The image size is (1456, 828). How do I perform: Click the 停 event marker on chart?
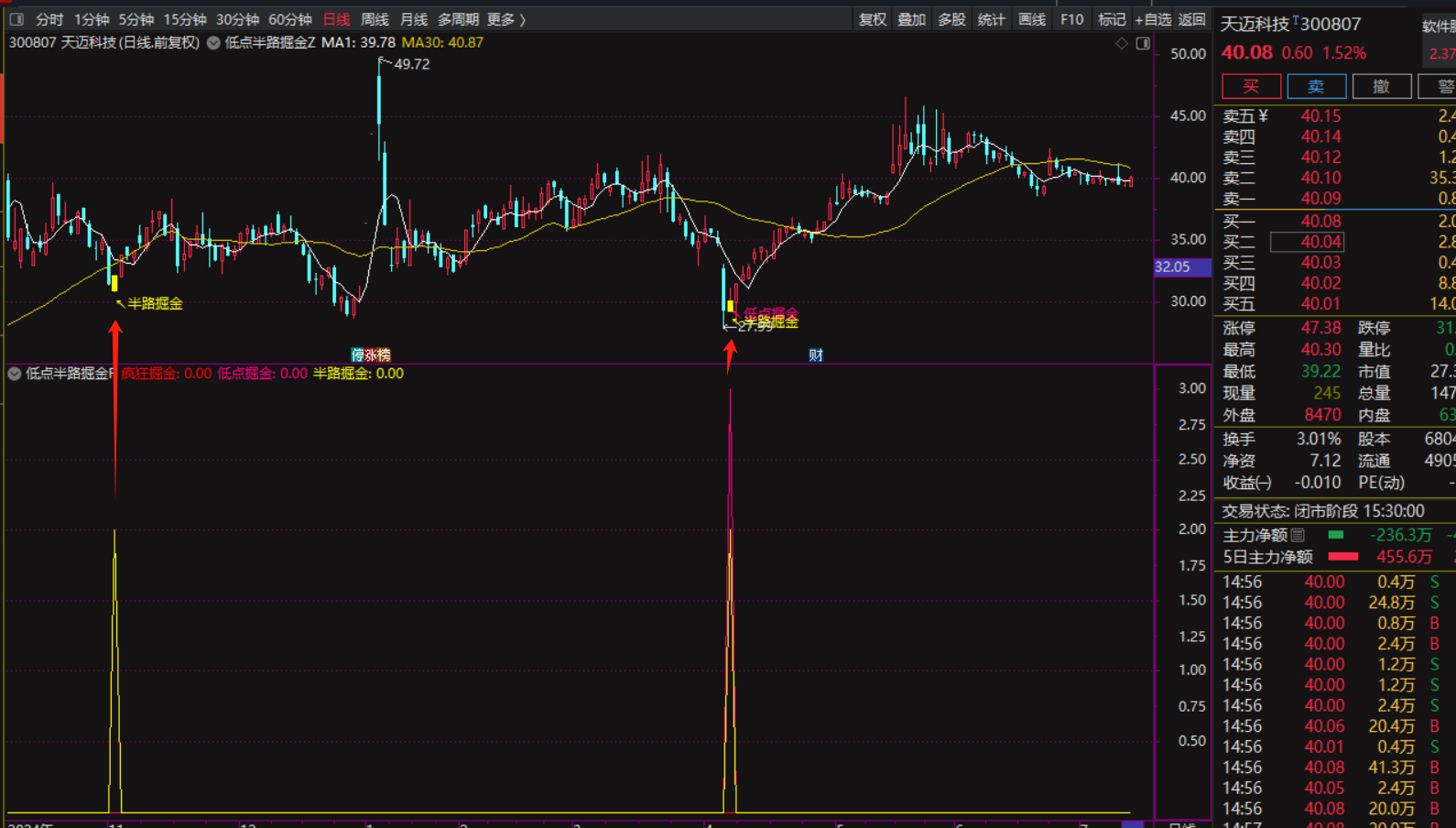[358, 354]
